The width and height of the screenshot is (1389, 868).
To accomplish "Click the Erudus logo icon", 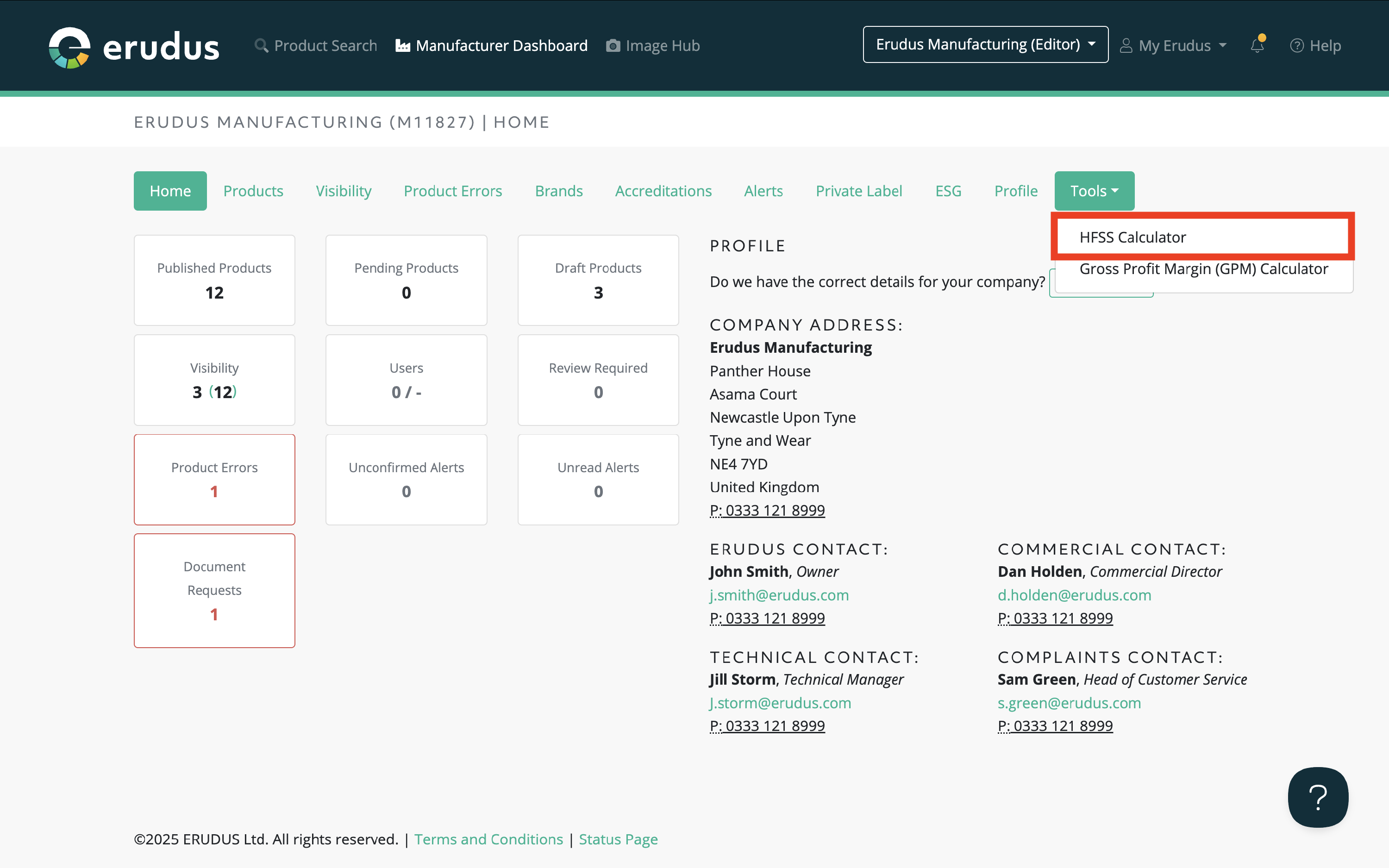I will click(x=69, y=47).
